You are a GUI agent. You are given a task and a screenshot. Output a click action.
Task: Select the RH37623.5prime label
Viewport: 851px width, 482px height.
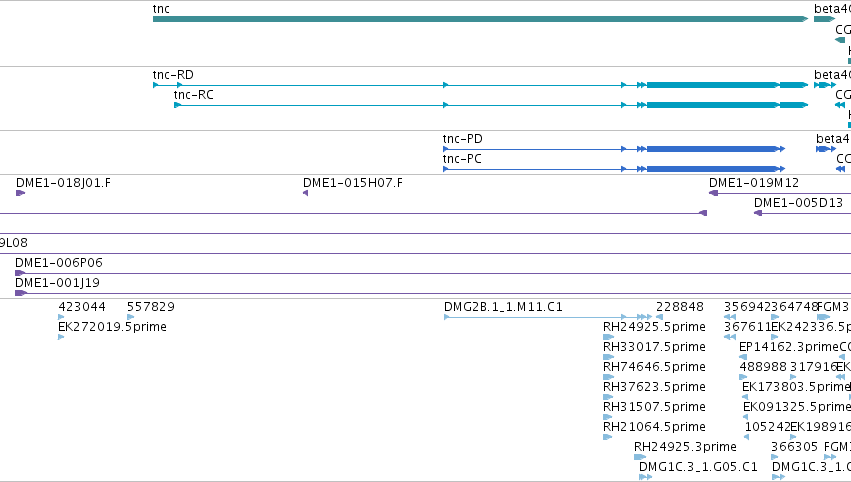655,387
